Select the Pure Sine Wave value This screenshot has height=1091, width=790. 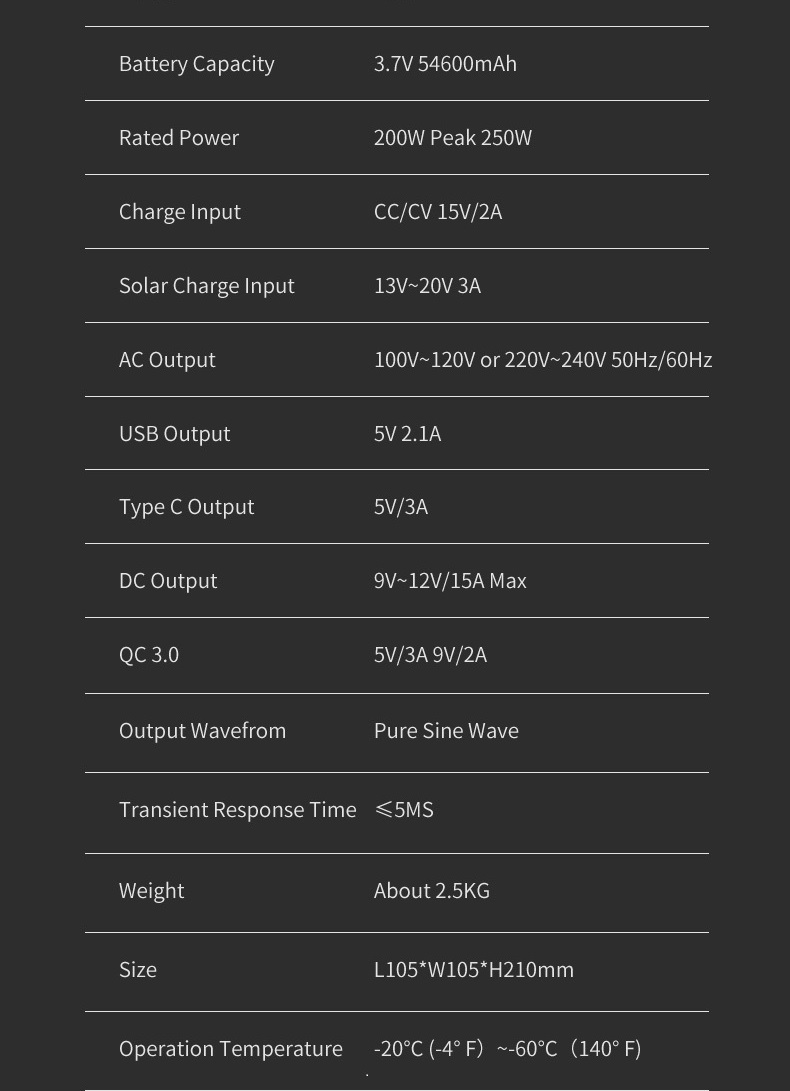446,731
